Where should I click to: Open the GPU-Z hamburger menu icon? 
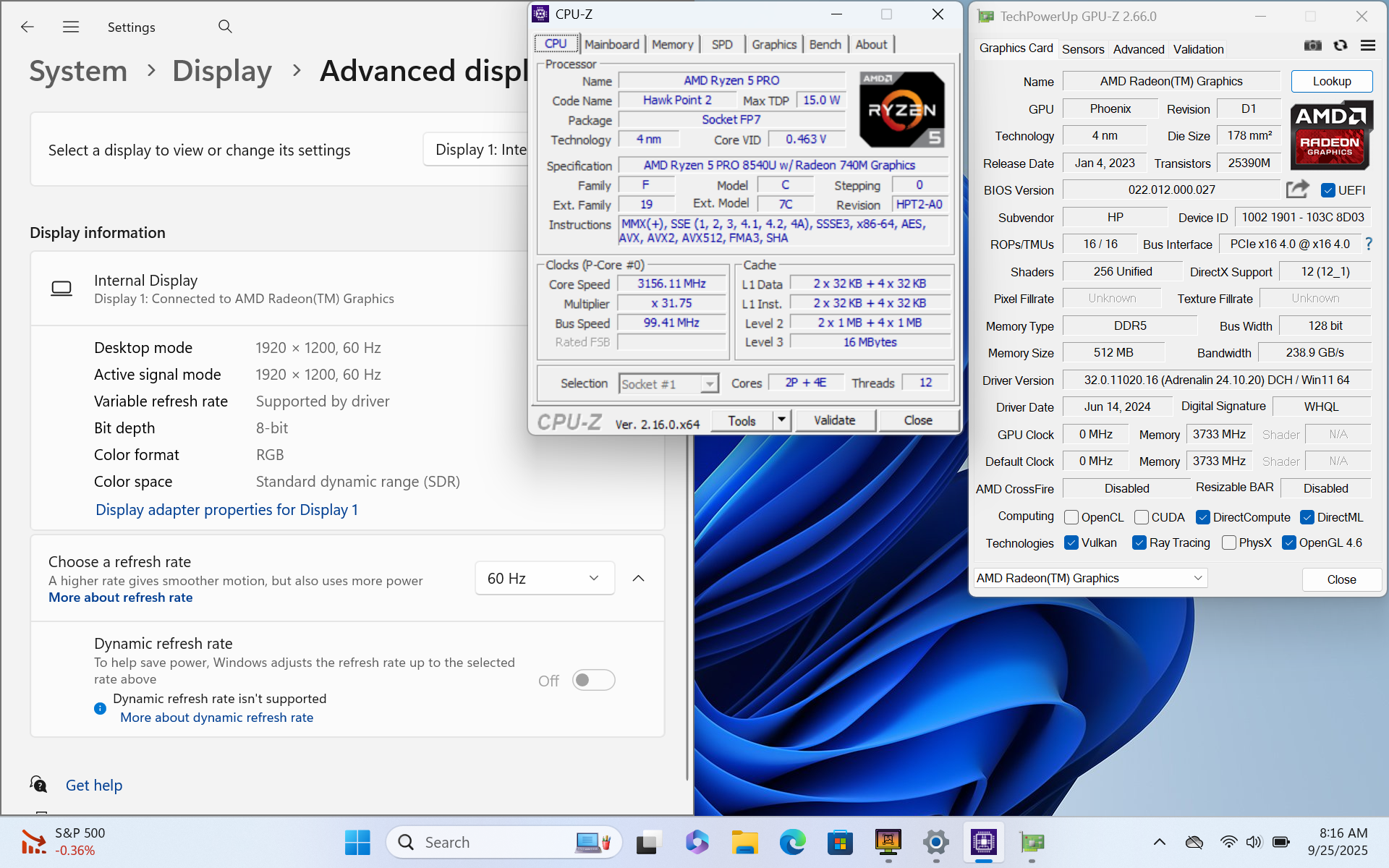tap(1367, 46)
